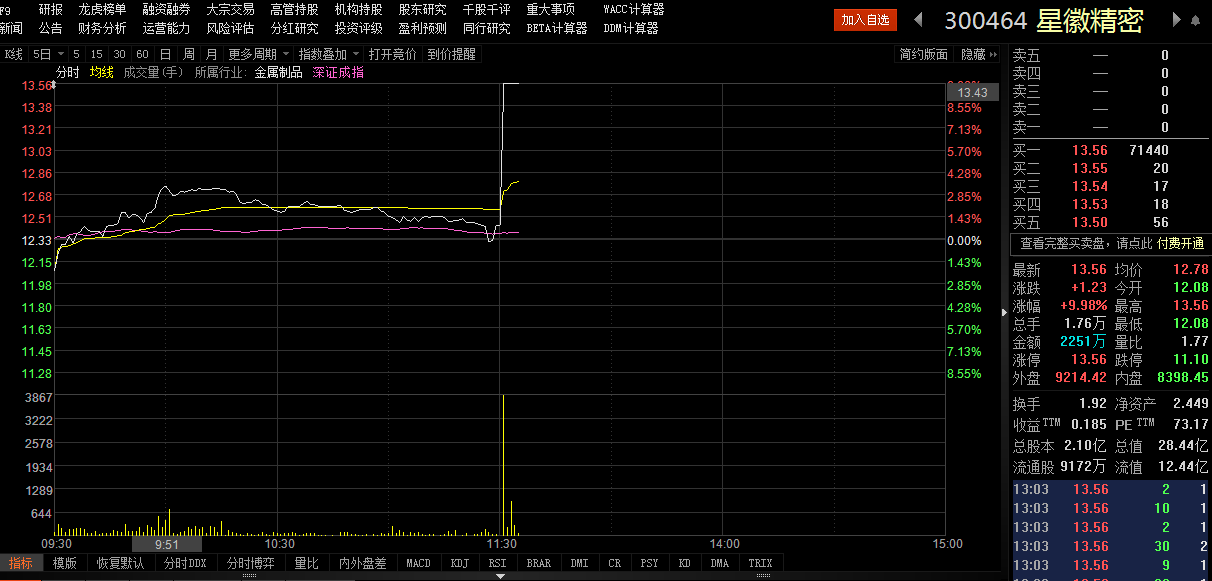Click the 简约版面 layout button
1212x581 pixels.
(x=923, y=54)
